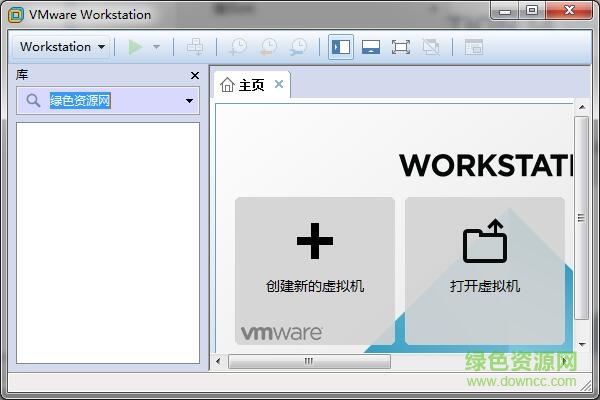Click the green power on play button
The height and width of the screenshot is (400, 600).
135,47
